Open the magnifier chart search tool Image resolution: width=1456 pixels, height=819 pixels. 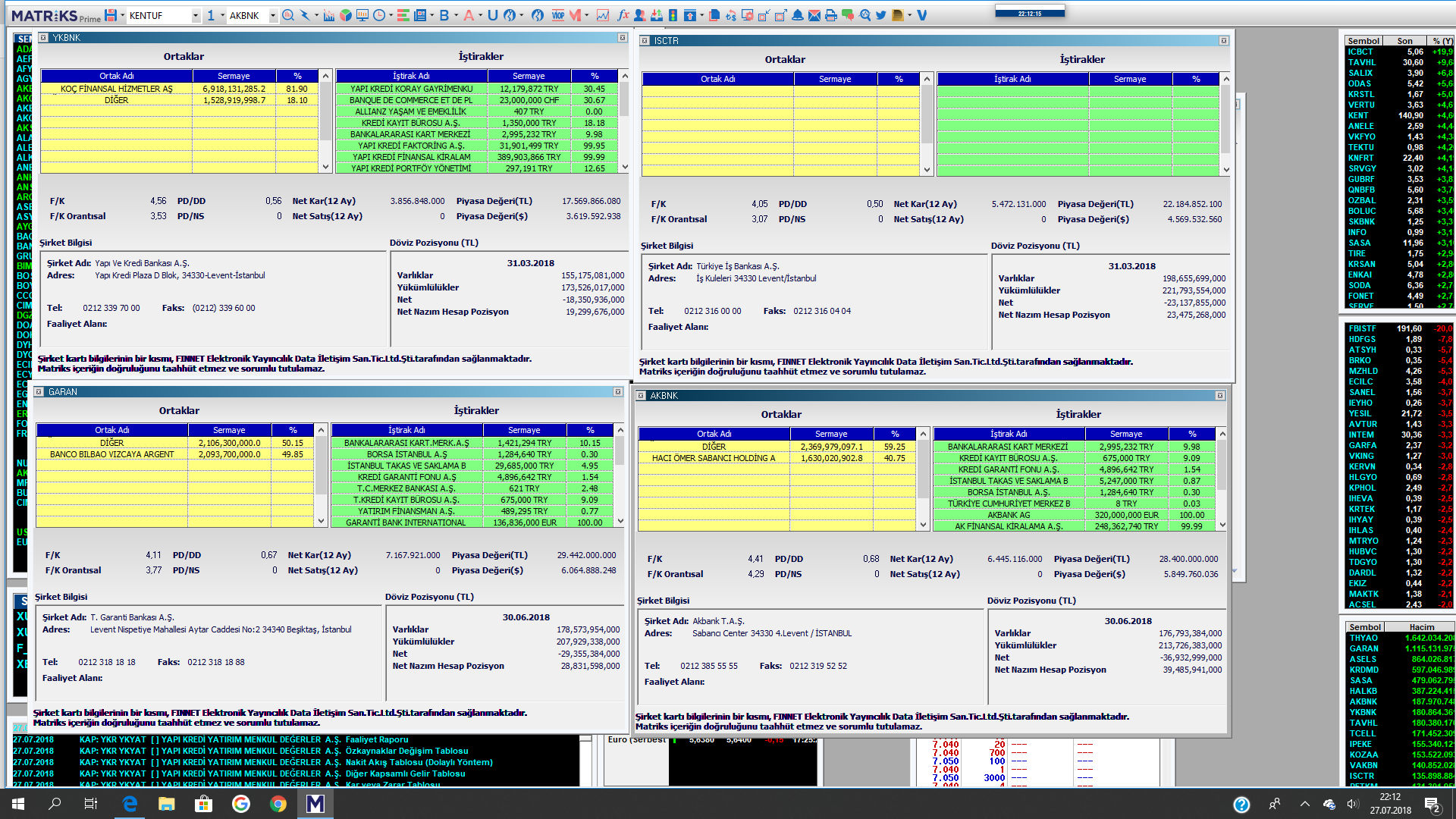point(288,15)
